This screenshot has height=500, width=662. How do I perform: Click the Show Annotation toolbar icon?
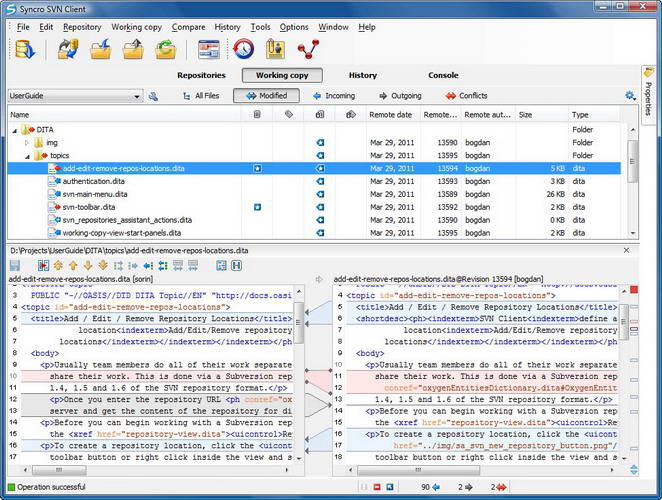(x=275, y=49)
